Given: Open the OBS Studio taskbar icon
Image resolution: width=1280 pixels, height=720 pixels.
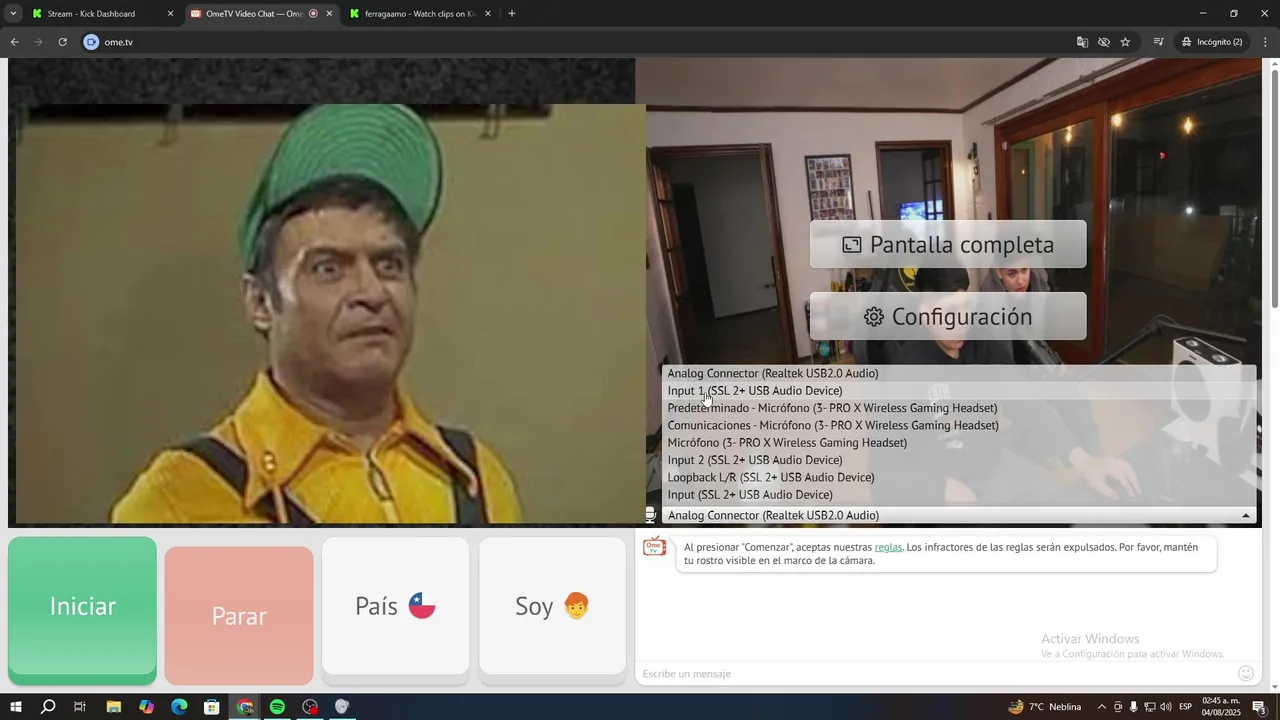Looking at the screenshot, I should [x=310, y=707].
